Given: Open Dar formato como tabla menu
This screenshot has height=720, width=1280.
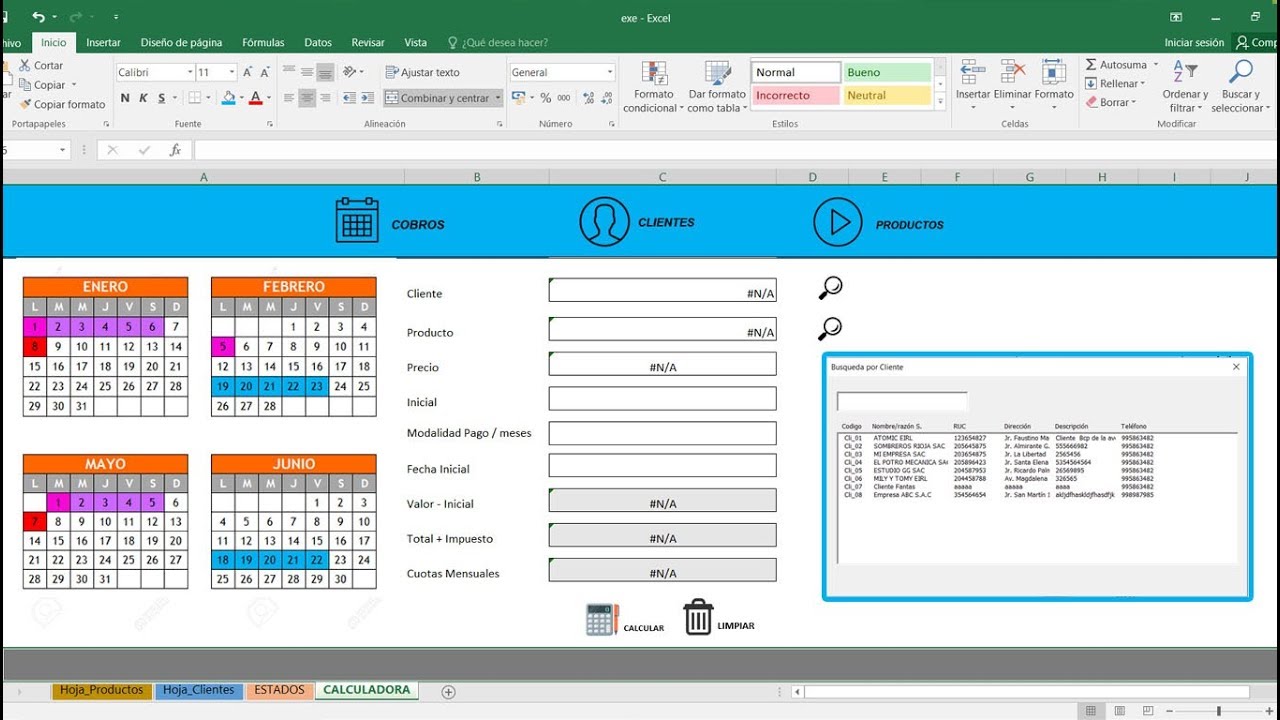Looking at the screenshot, I should [717, 87].
